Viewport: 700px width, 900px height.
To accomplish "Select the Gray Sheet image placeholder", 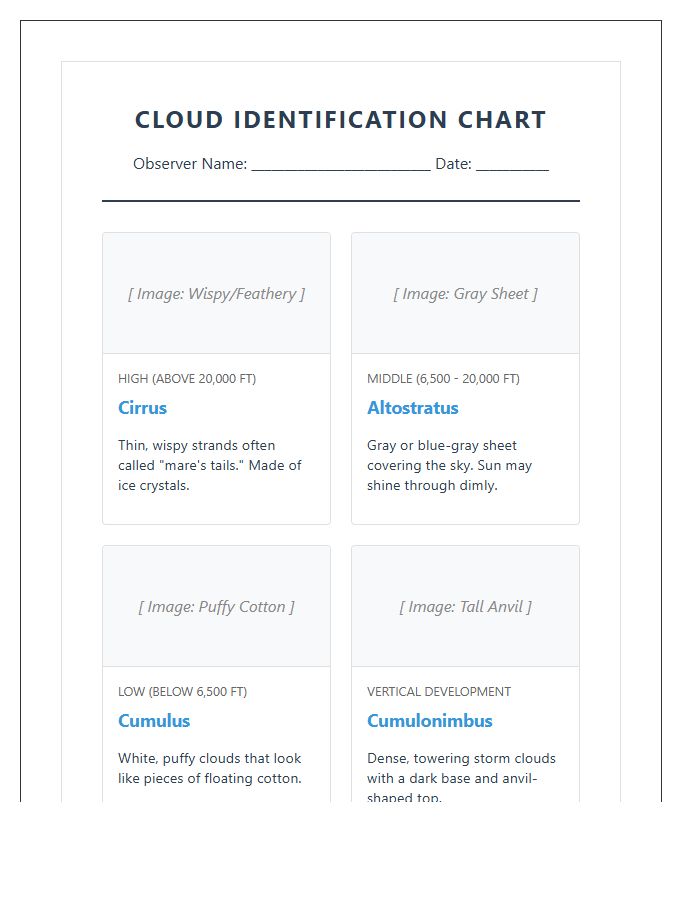I will click(465, 293).
